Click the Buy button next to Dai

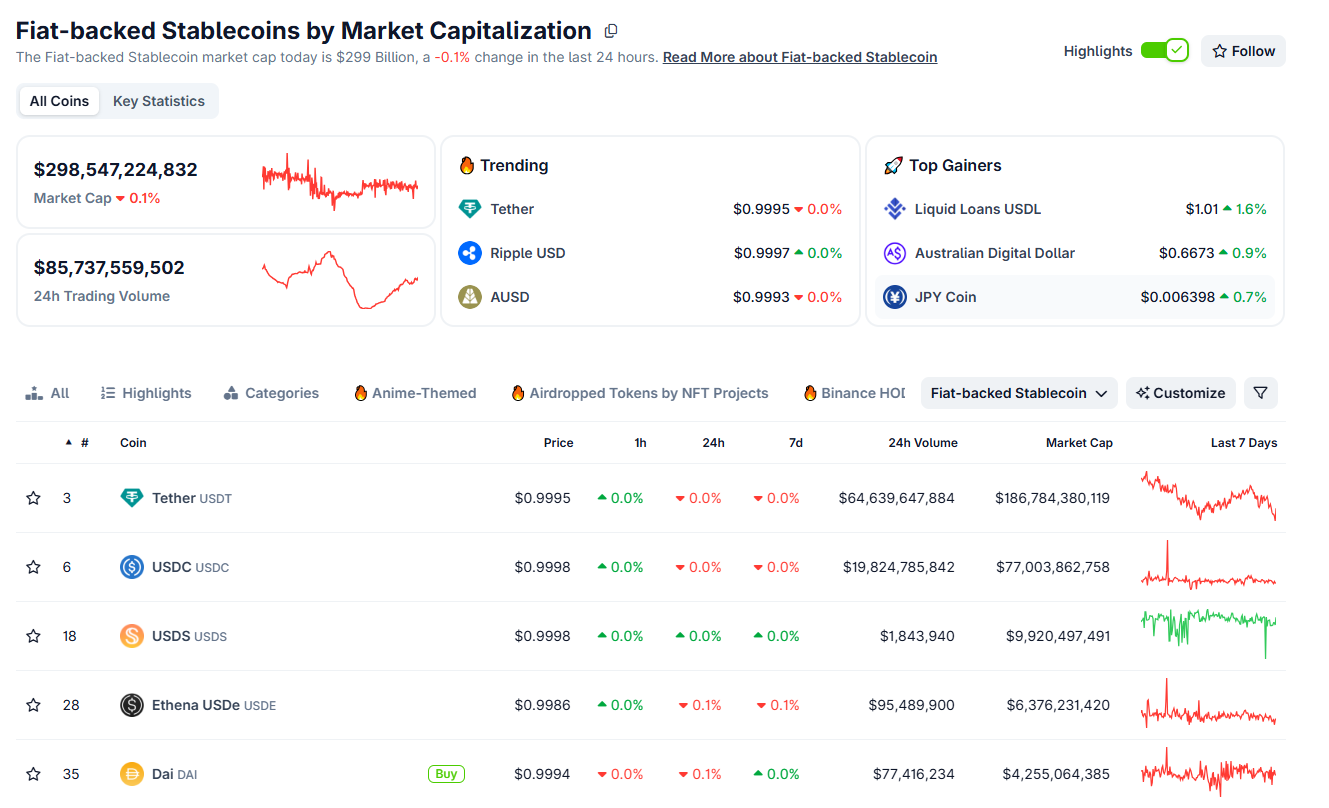(446, 774)
